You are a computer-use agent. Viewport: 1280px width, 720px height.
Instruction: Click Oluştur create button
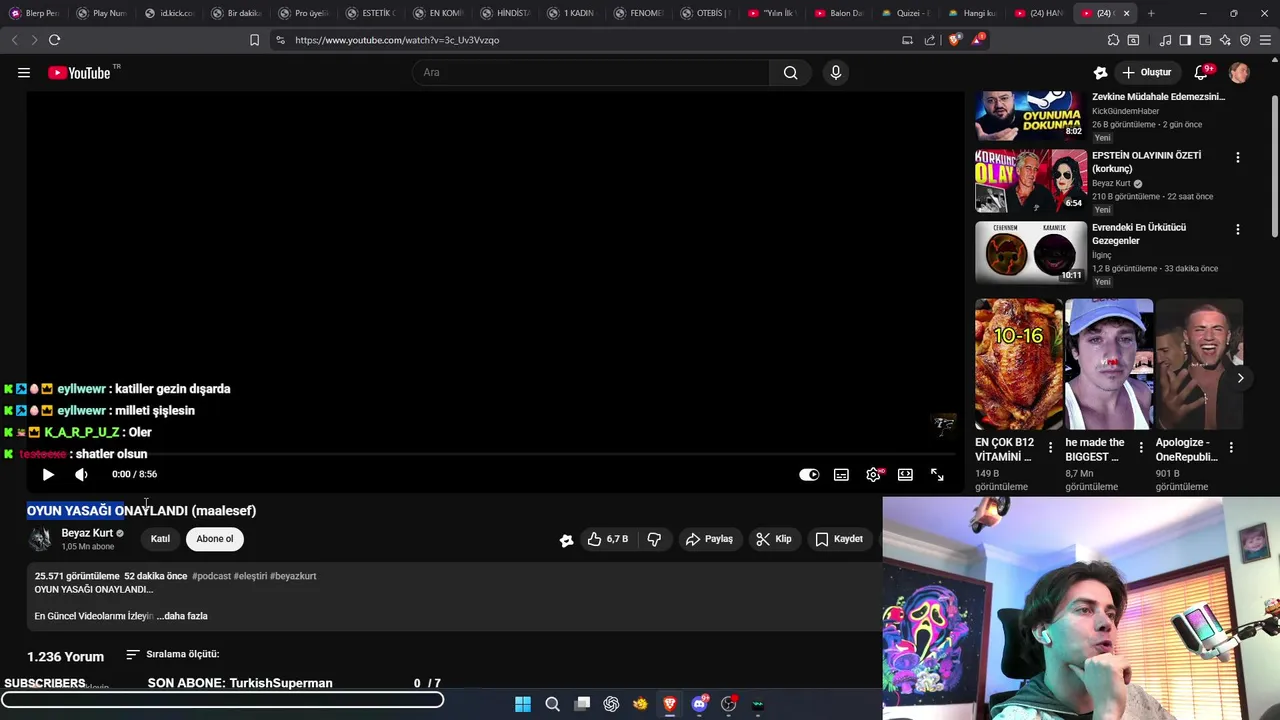[1146, 72]
